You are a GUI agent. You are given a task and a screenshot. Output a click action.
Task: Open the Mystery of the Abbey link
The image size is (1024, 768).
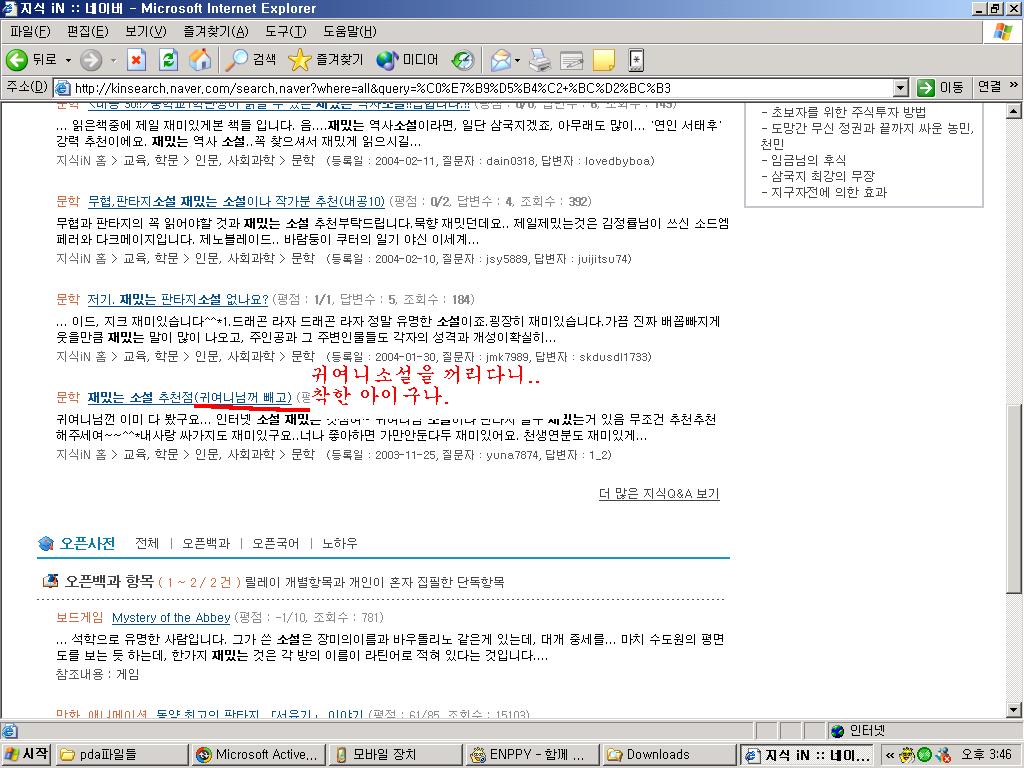(x=171, y=617)
